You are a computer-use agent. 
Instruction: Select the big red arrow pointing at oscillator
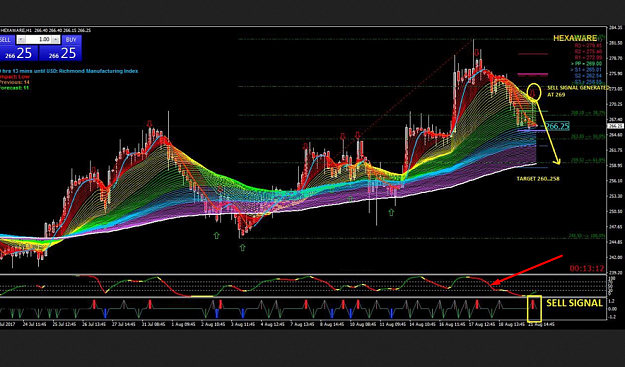[x=526, y=270]
